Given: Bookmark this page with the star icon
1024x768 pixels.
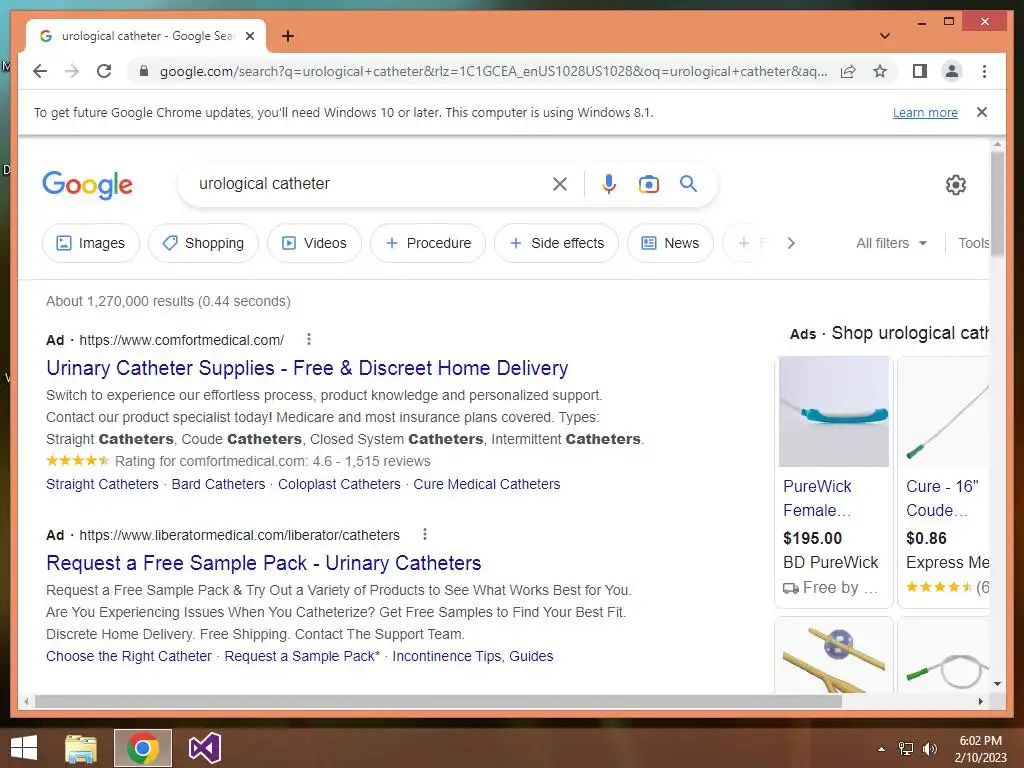Looking at the screenshot, I should [880, 71].
